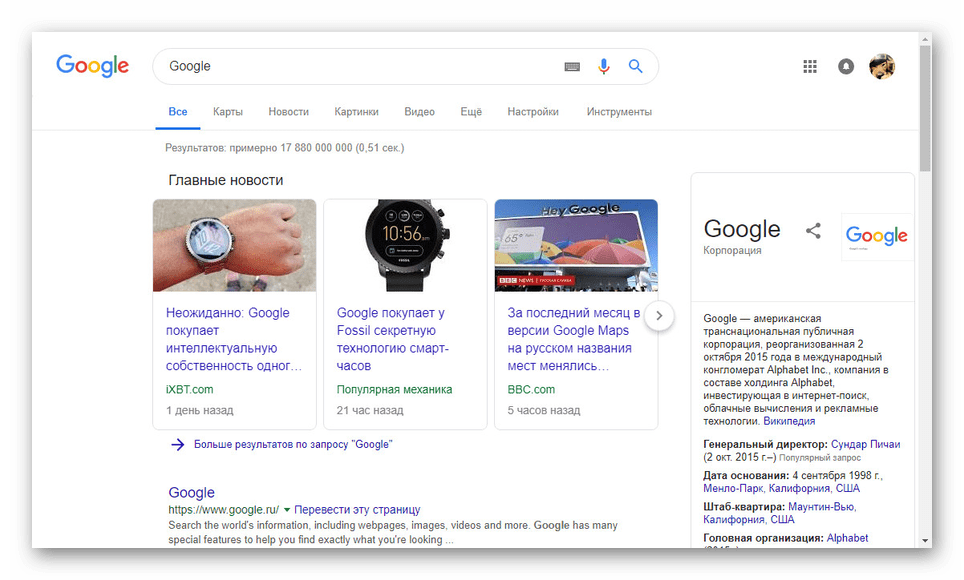Open the wrist smartwatch news thumbnail

tap(234, 245)
